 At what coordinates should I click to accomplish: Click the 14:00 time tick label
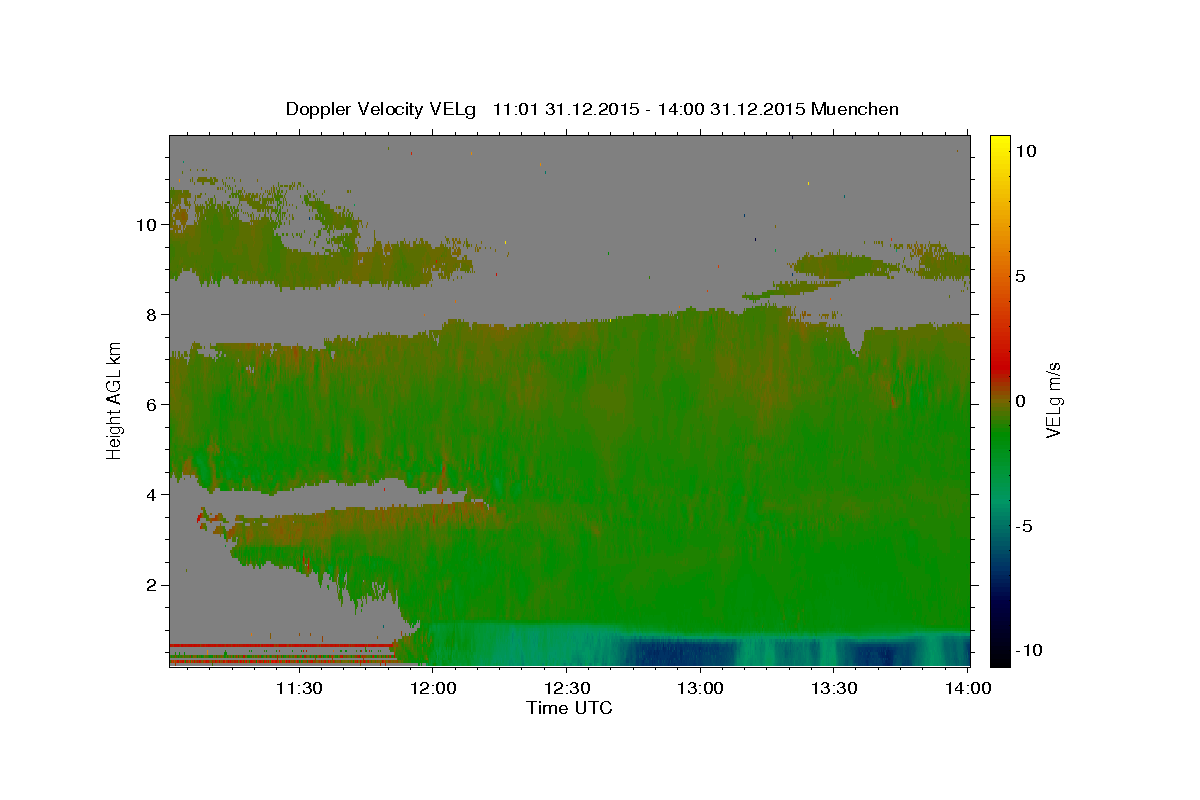pos(968,688)
